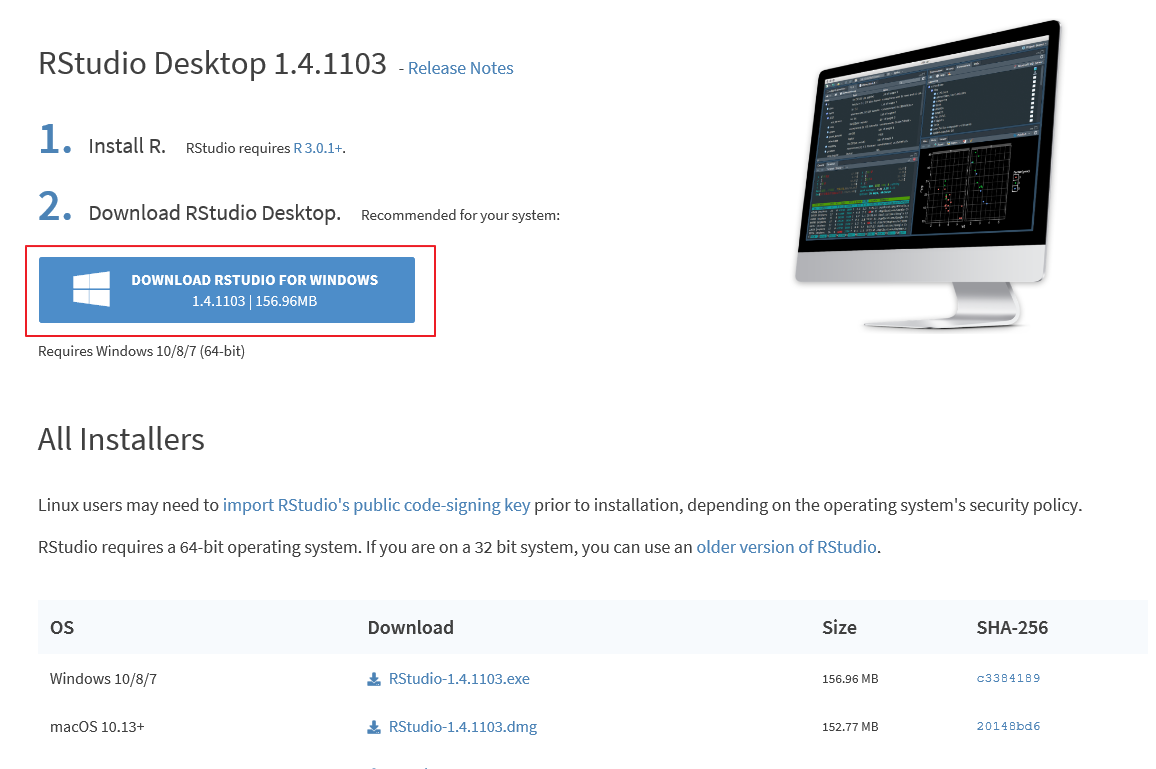Viewport: 1156px width, 769px height.
Task: Click 'Download RStudio Desktop.' step text
Action: click(215, 213)
